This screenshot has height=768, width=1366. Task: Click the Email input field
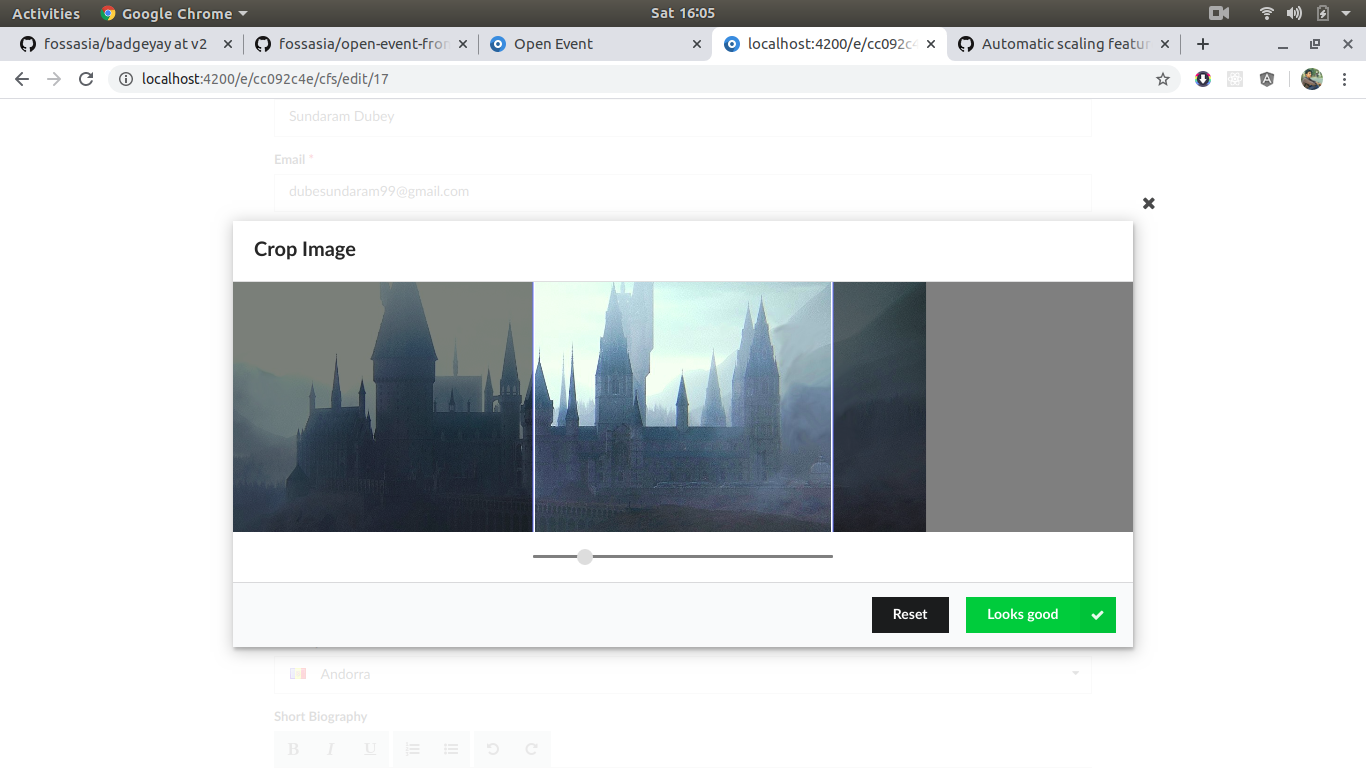tap(683, 191)
